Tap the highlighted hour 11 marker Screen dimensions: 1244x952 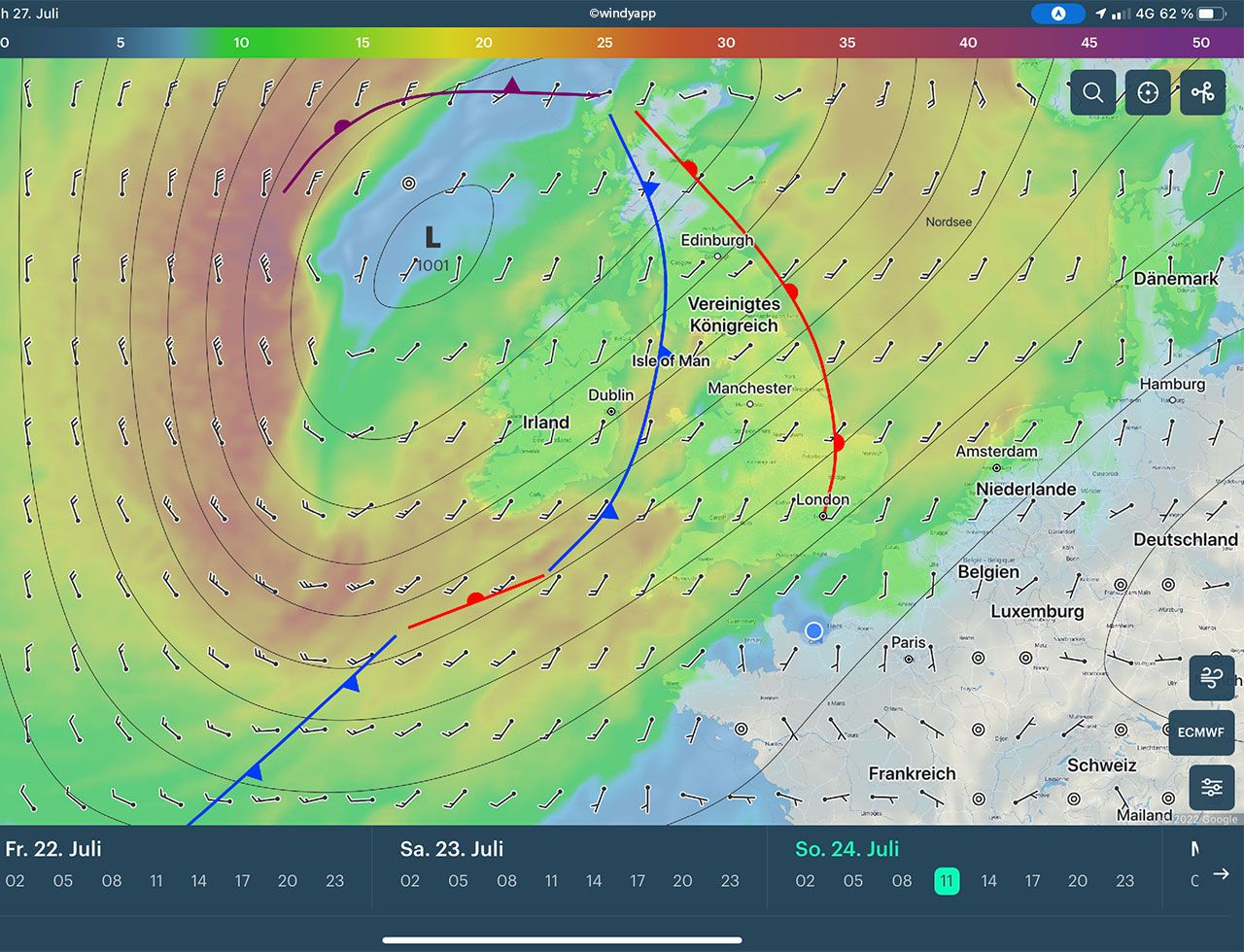point(946,881)
